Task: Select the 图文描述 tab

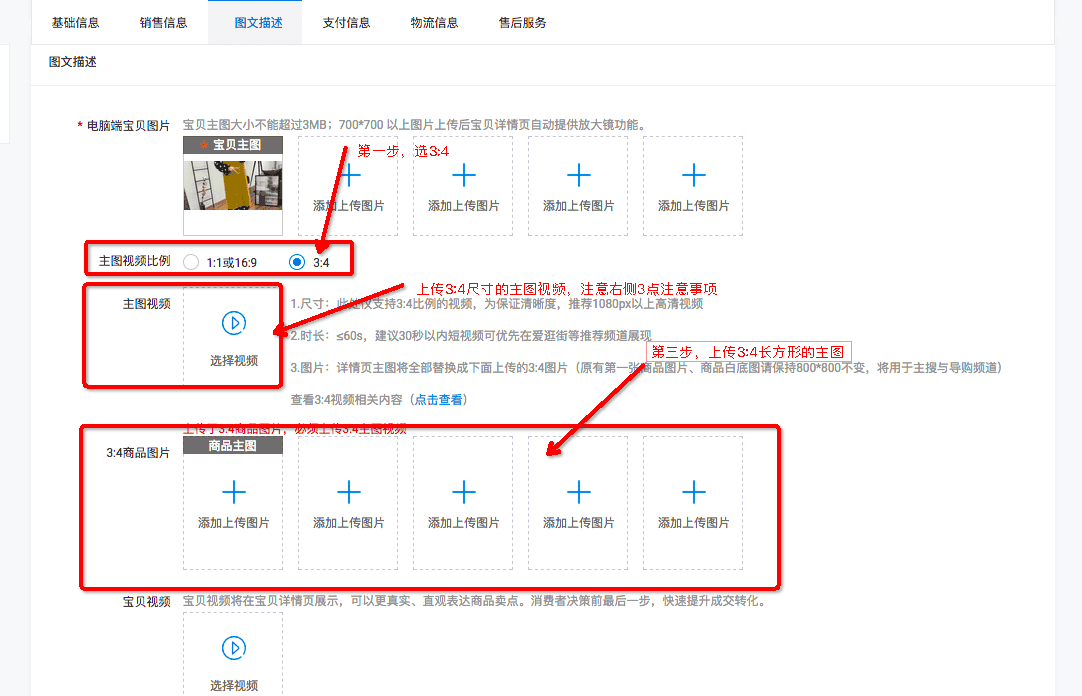Action: pyautogui.click(x=258, y=22)
